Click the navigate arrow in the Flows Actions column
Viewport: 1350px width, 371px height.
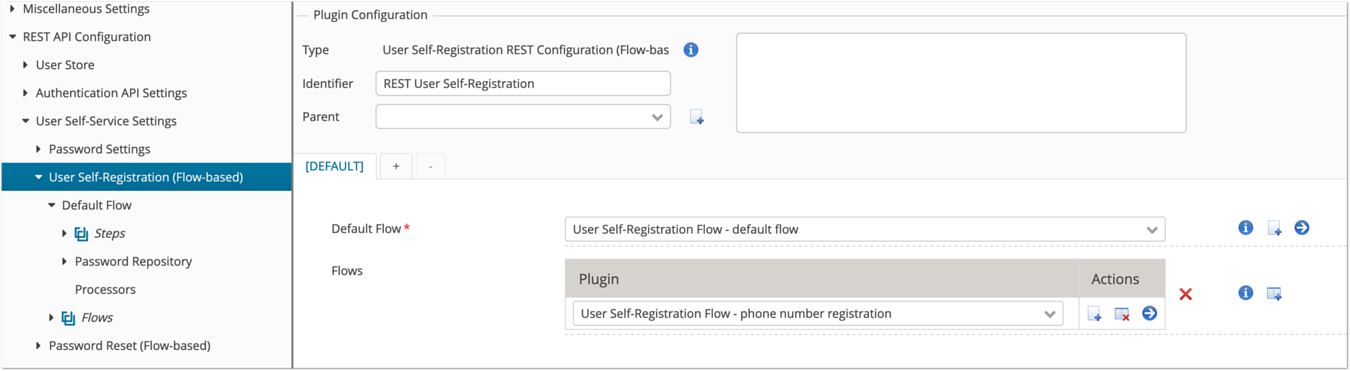pyautogui.click(x=1149, y=314)
